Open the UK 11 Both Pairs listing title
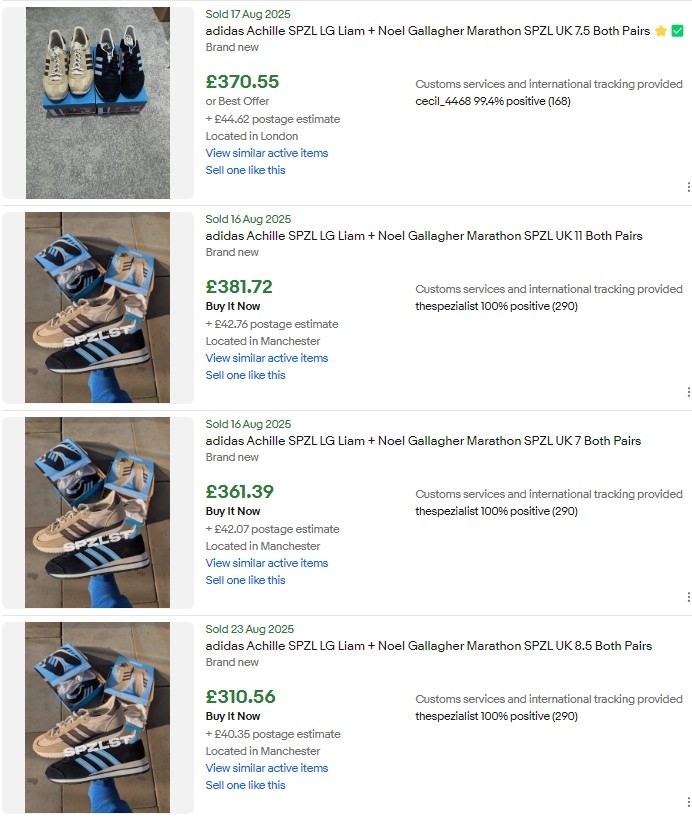Screen dimensions: 692x818 click(x=424, y=236)
